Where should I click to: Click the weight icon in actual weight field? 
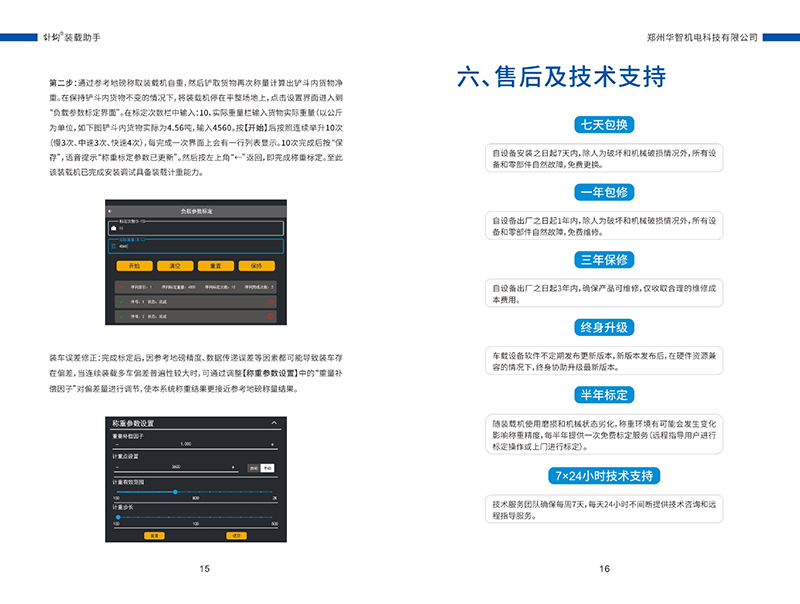(x=113, y=246)
